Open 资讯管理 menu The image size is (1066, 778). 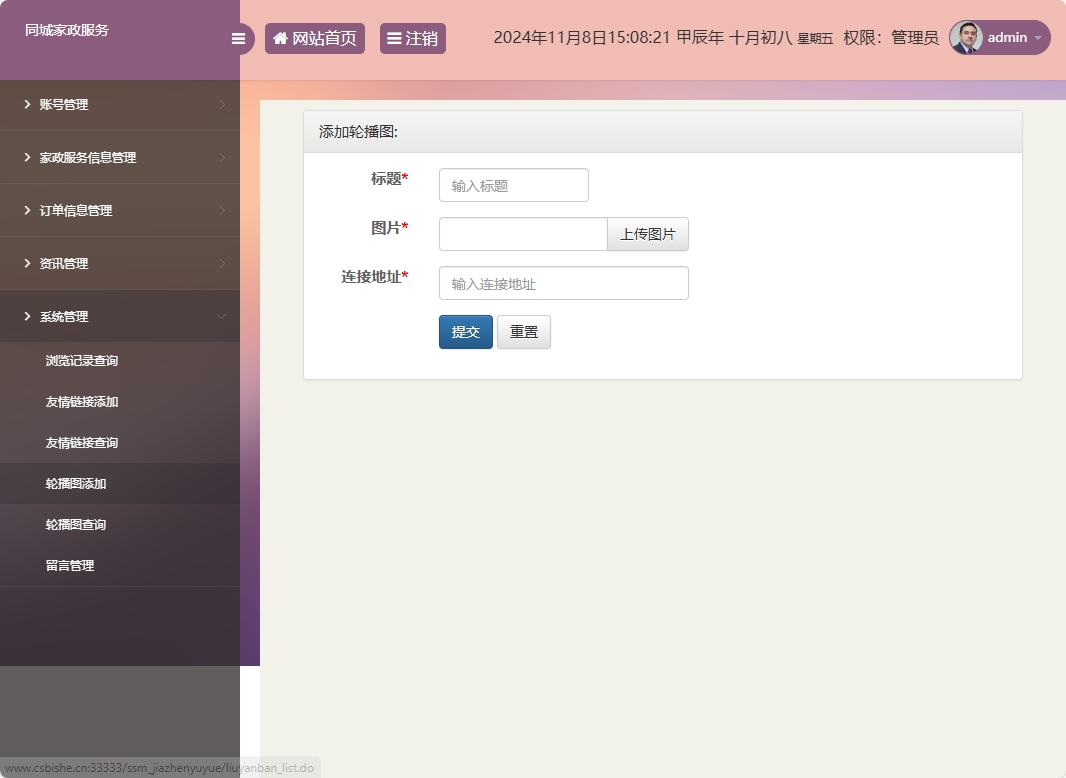coord(120,264)
